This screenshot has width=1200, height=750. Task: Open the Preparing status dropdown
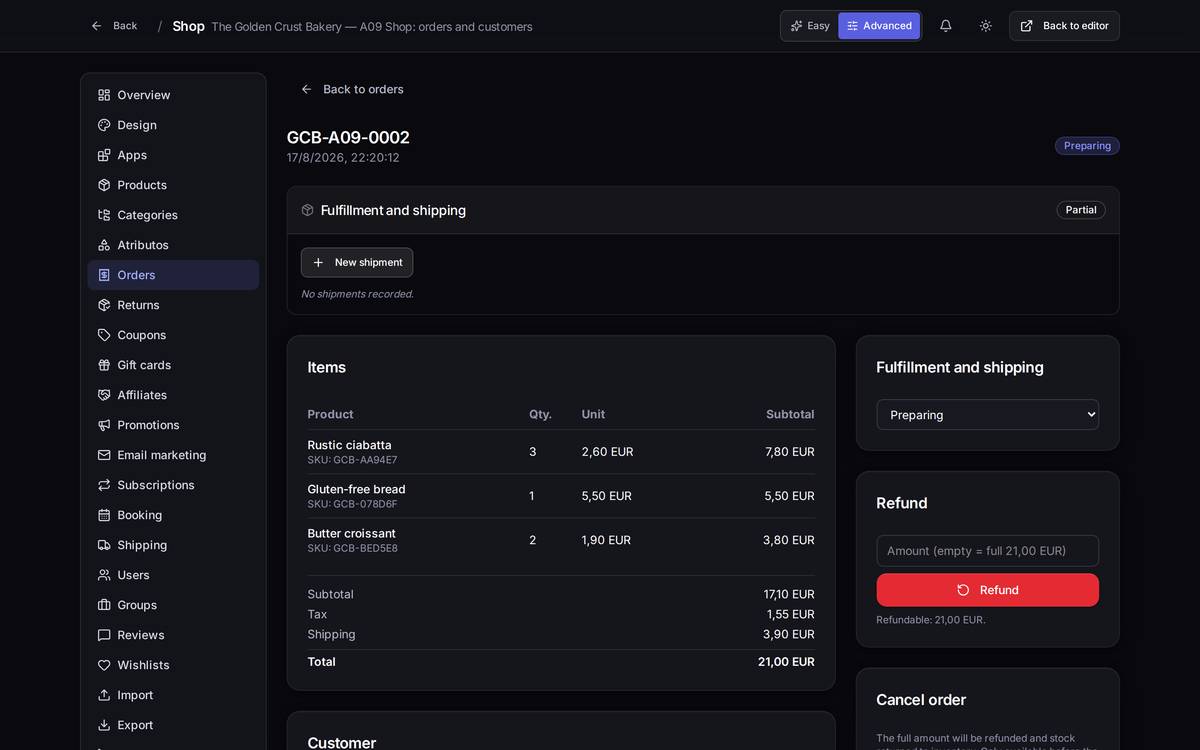(x=988, y=415)
